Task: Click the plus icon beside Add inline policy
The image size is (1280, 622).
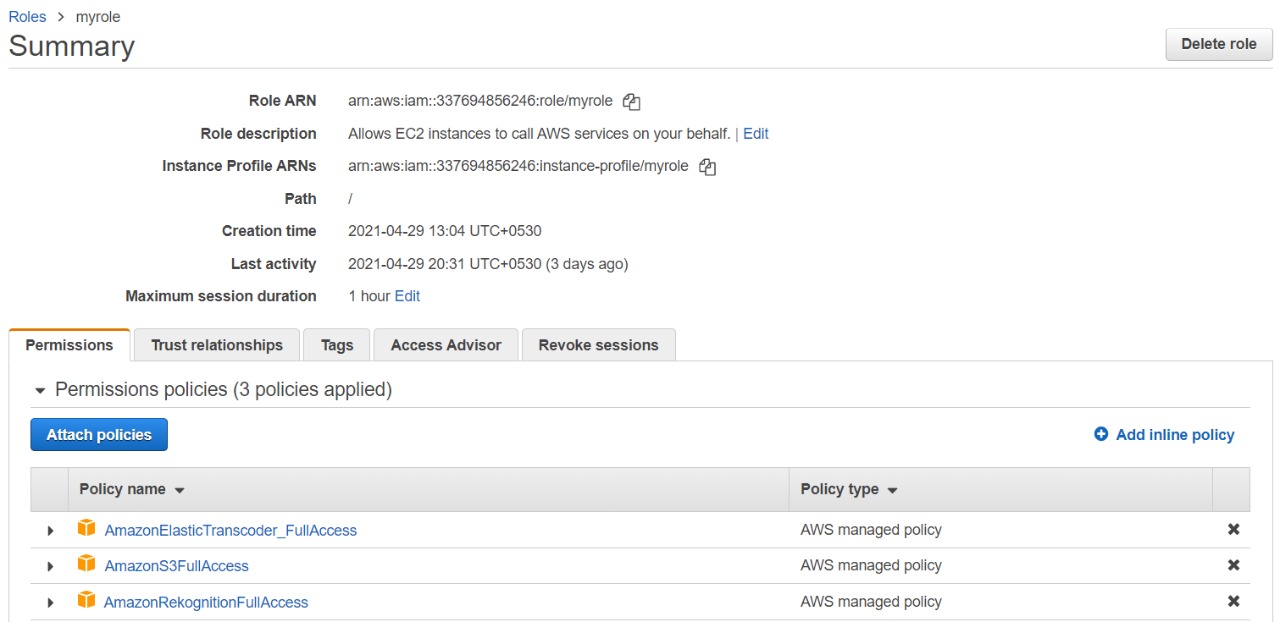Action: point(1101,434)
